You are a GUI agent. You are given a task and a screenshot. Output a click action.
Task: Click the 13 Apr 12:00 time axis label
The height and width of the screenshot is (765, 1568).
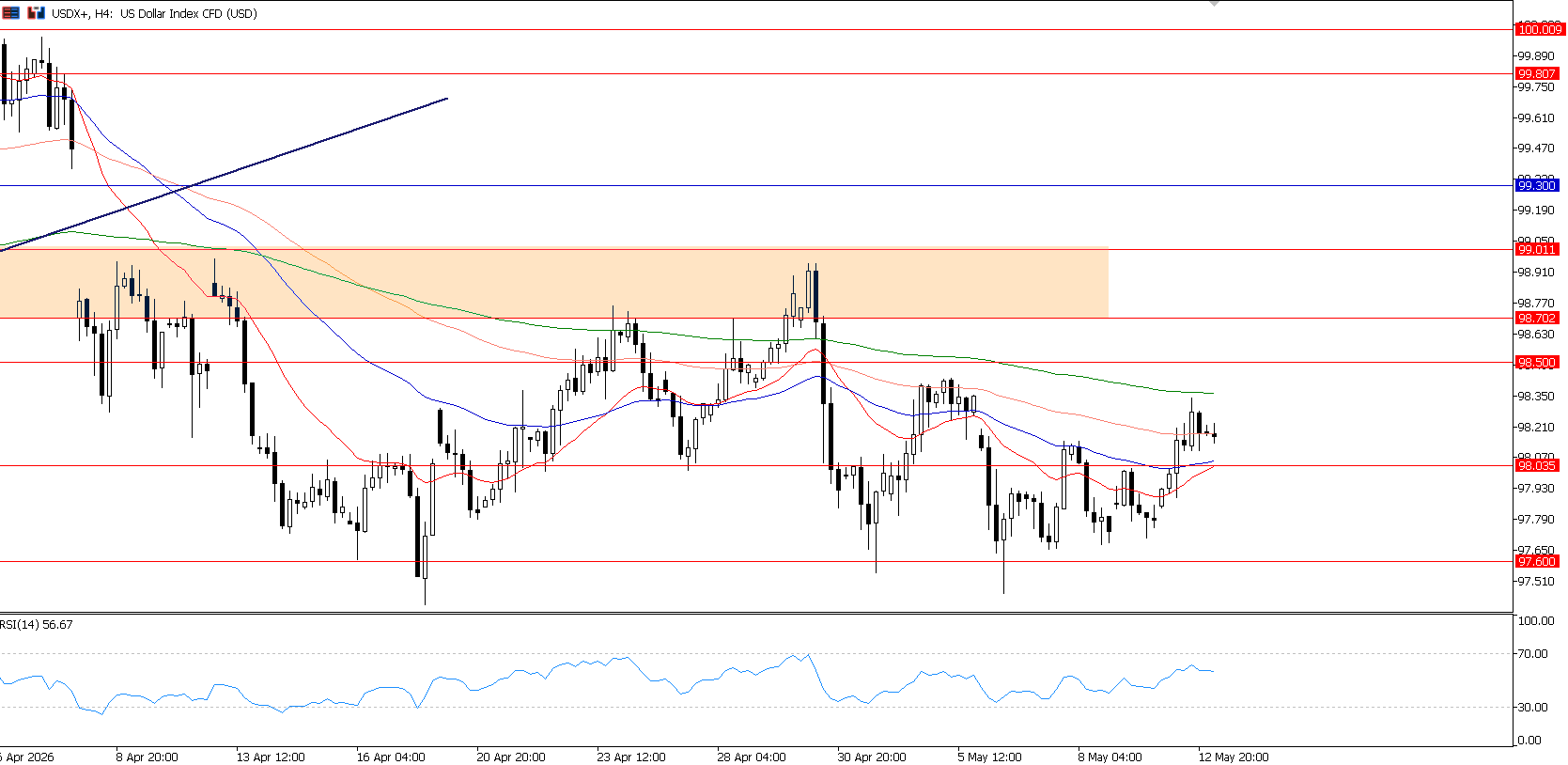point(271,757)
